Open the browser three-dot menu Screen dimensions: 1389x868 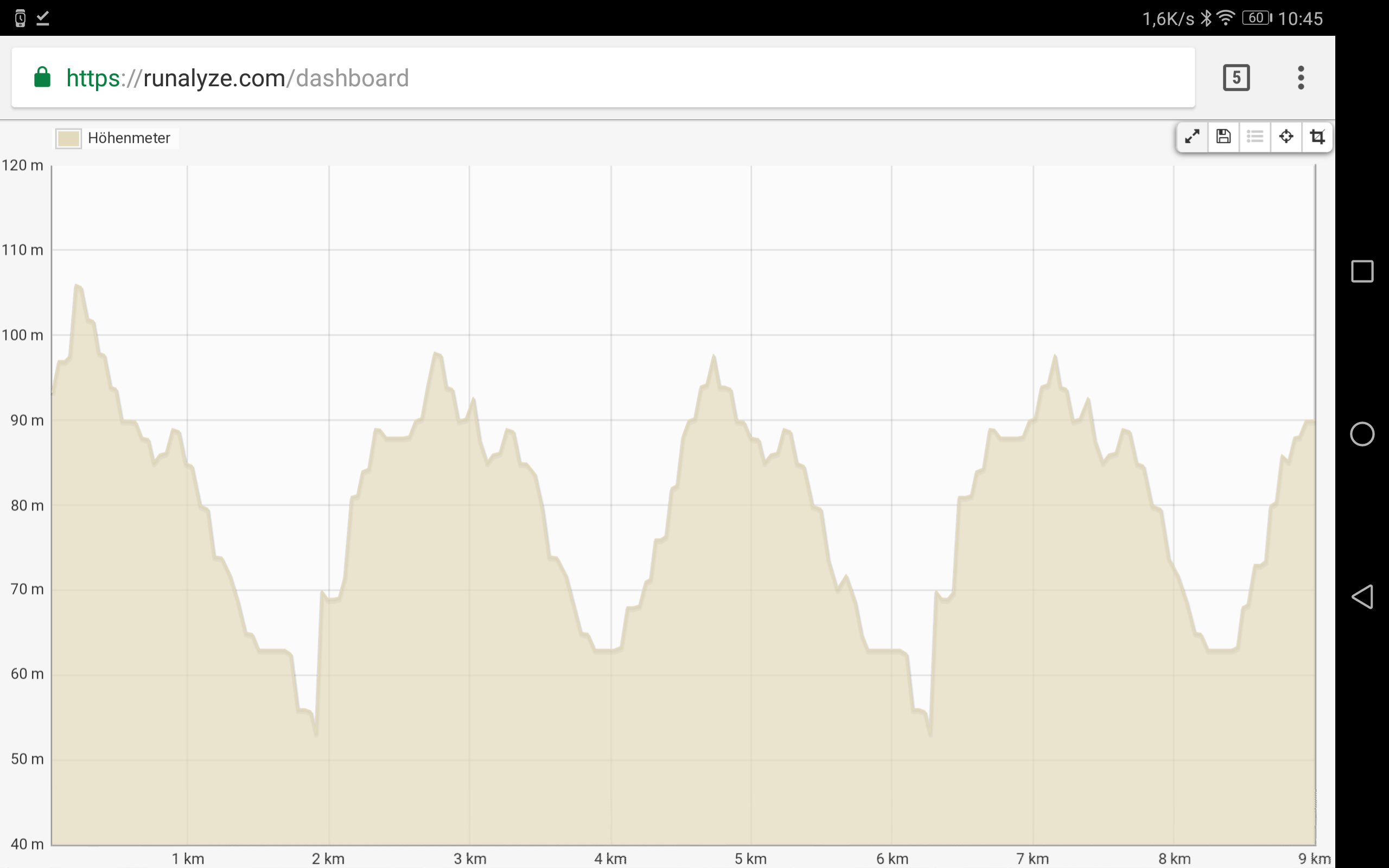[1301, 78]
